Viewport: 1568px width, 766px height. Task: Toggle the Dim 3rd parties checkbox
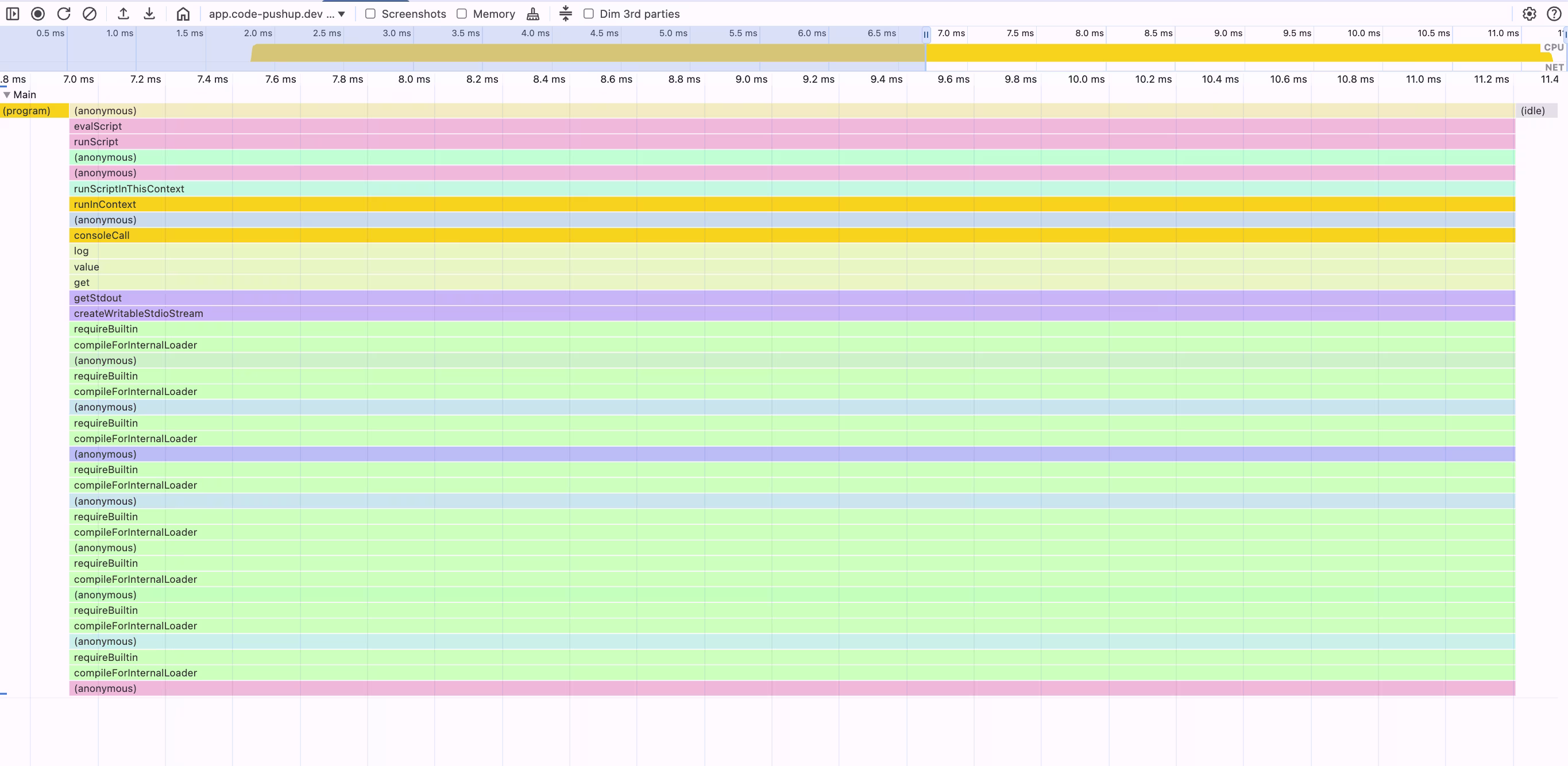click(x=588, y=13)
